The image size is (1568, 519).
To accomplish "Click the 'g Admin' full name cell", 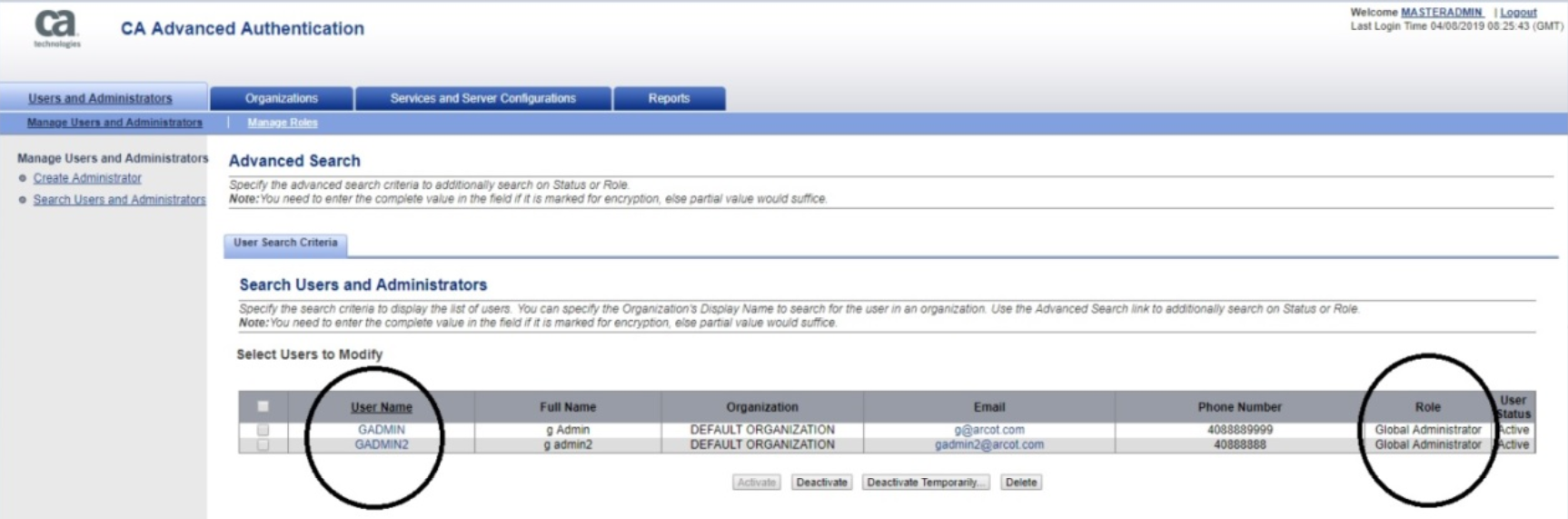I will (568, 430).
